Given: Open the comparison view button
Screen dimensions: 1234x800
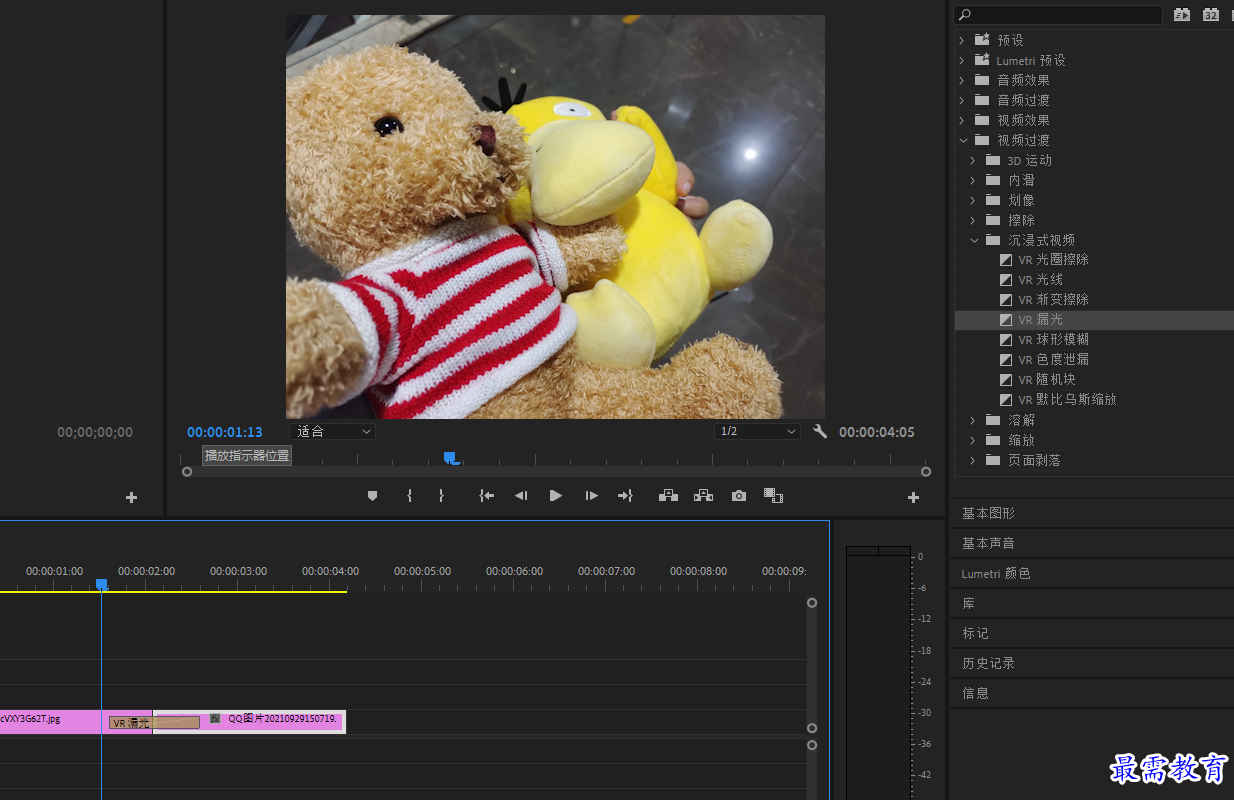Looking at the screenshot, I should click(773, 495).
